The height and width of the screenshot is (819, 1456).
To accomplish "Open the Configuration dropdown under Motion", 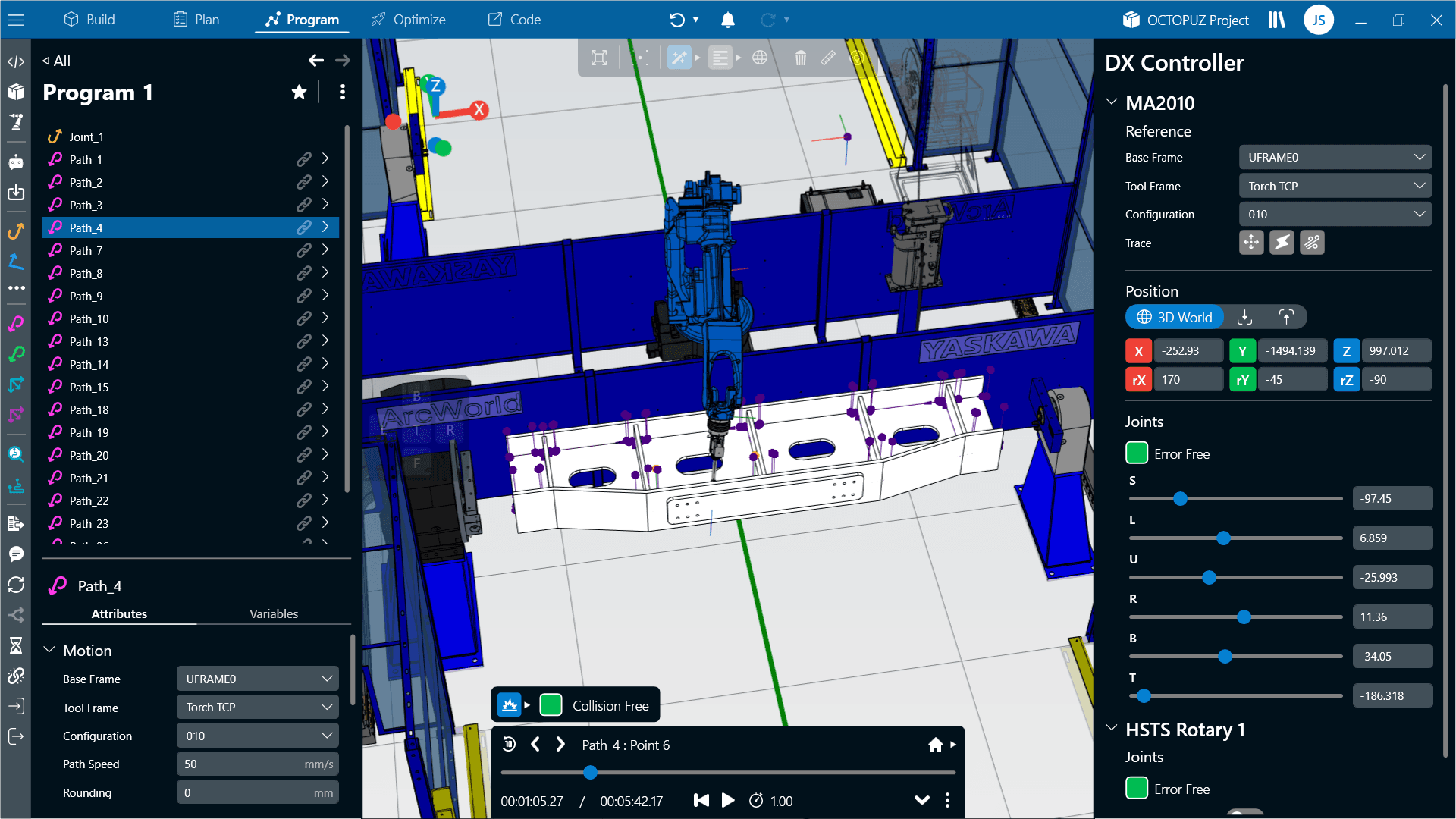I will 257,736.
